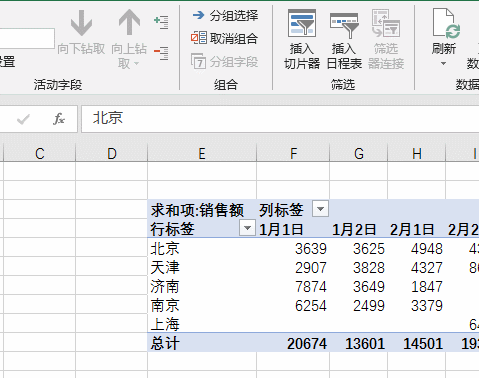Open the 刷新 dropdown arrow
This screenshot has width=479, height=378.
tap(443, 63)
